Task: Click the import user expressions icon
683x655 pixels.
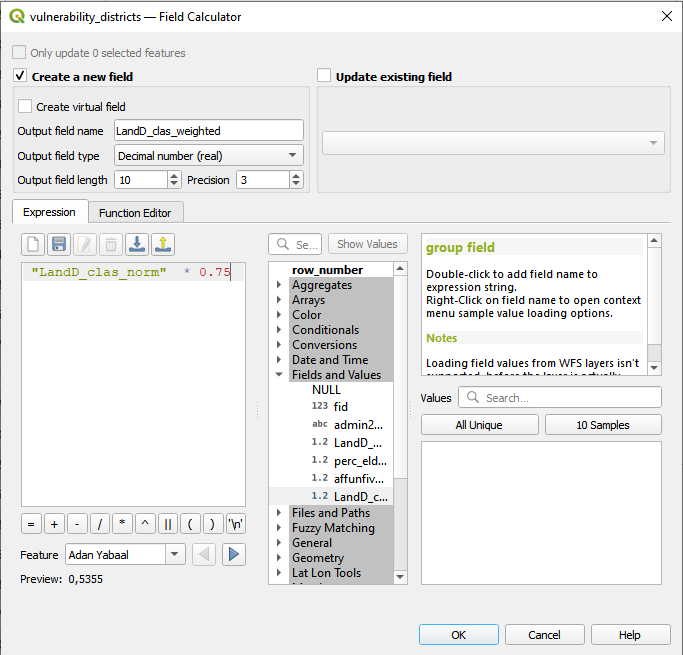Action: point(137,244)
